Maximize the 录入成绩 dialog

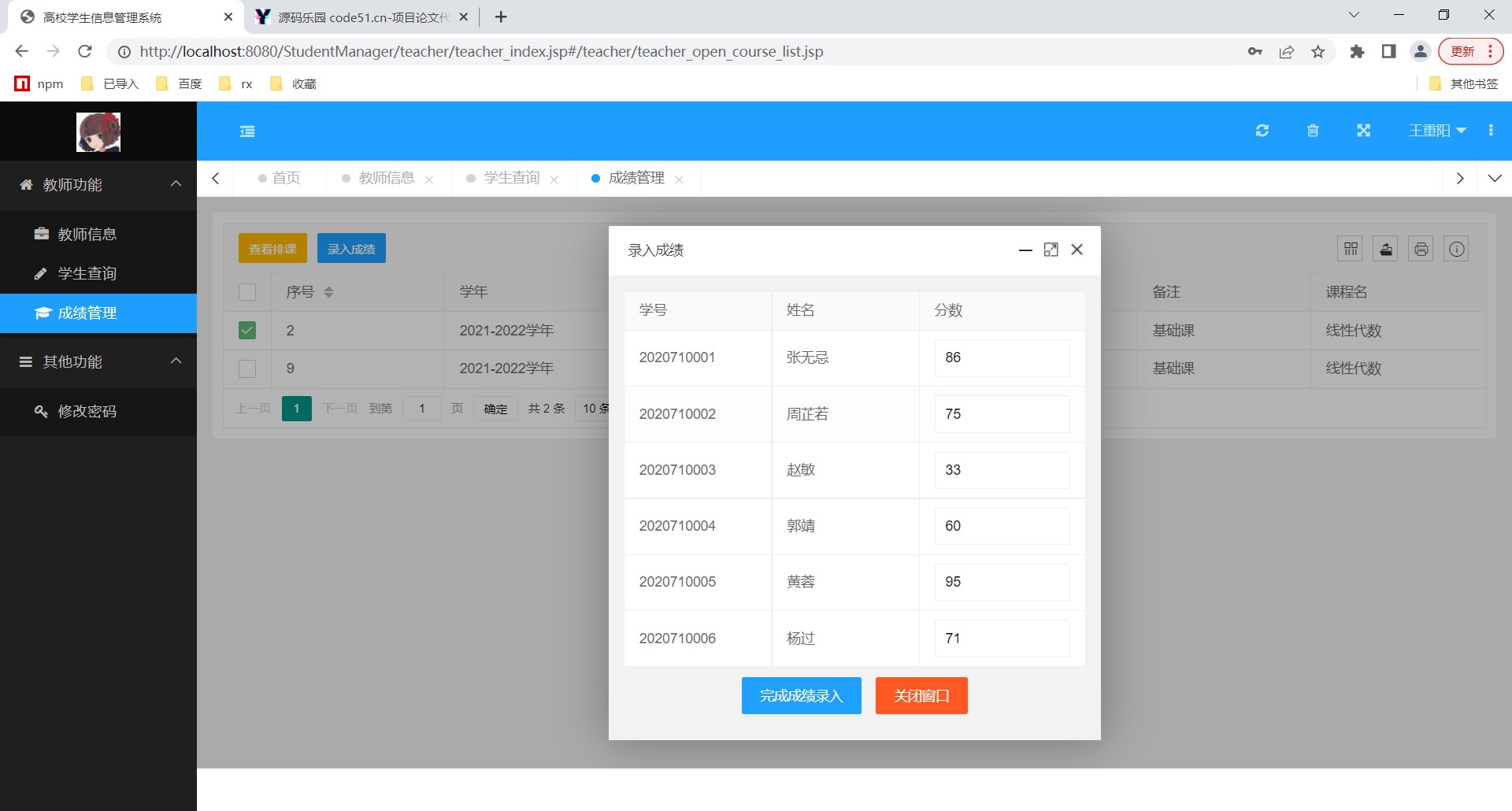1051,250
